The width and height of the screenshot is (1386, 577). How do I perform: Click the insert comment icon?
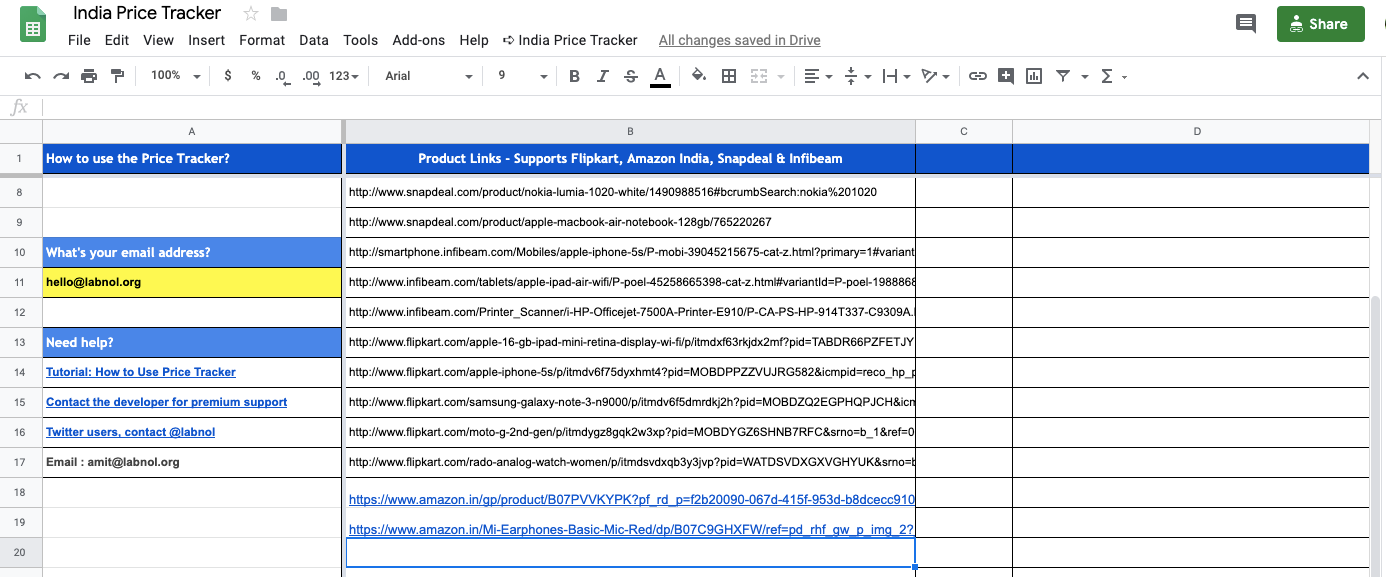(1006, 76)
